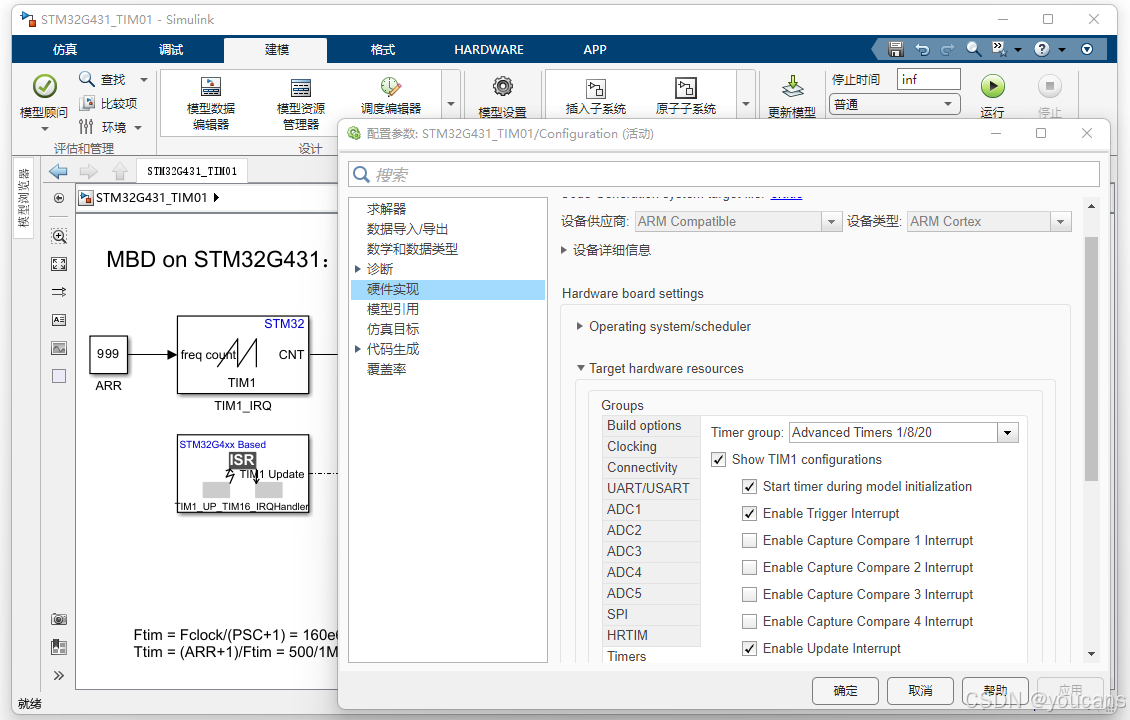Click 取消 button in configuration dialog
This screenshot has height=720, width=1130.
920,690
